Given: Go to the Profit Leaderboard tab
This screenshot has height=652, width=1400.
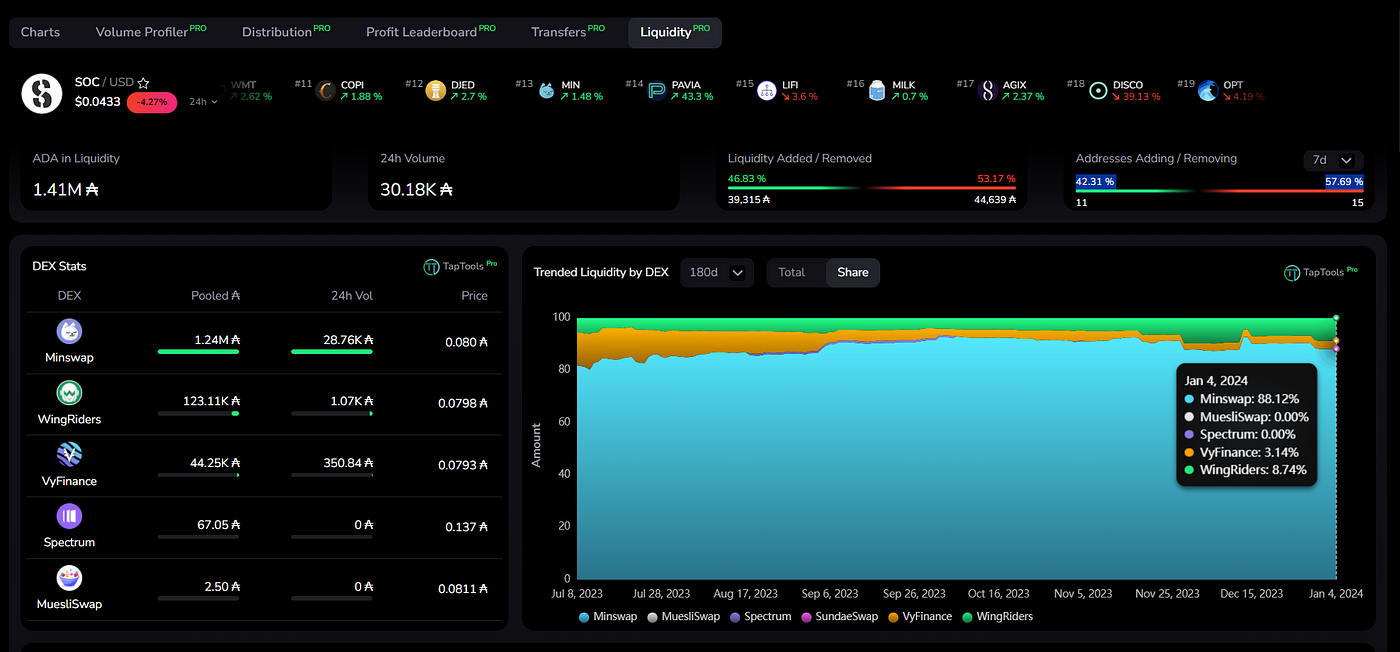Looking at the screenshot, I should point(430,32).
